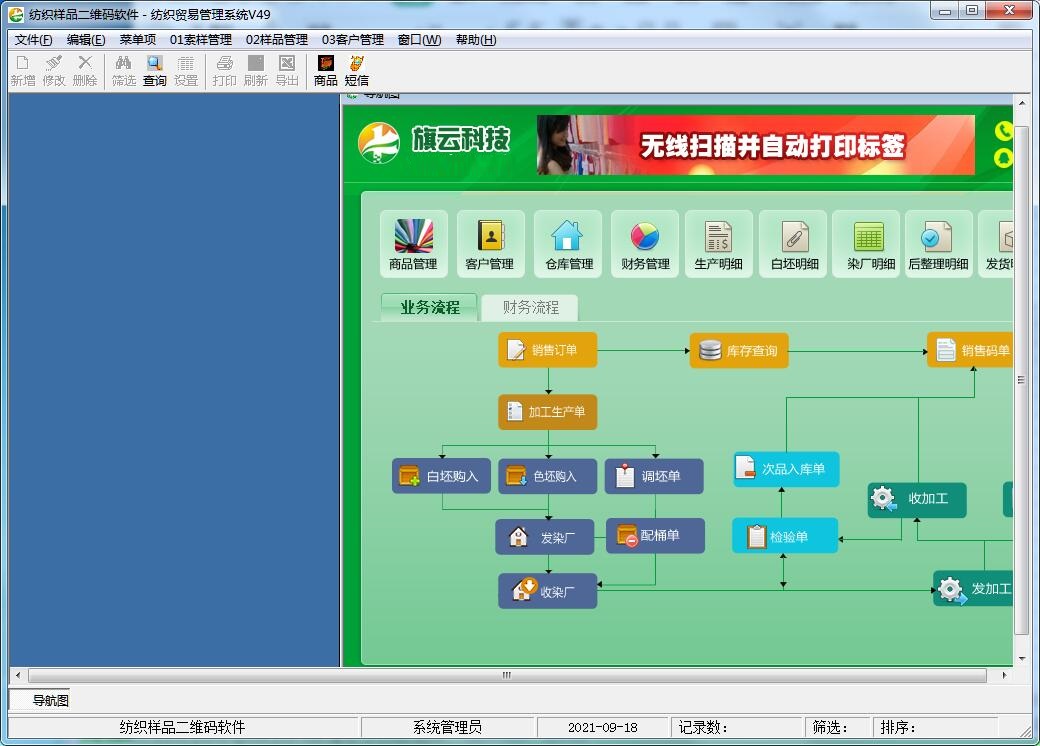Open the 窗口(W) menu
Screen dimensions: 1040x746
[x=419, y=40]
